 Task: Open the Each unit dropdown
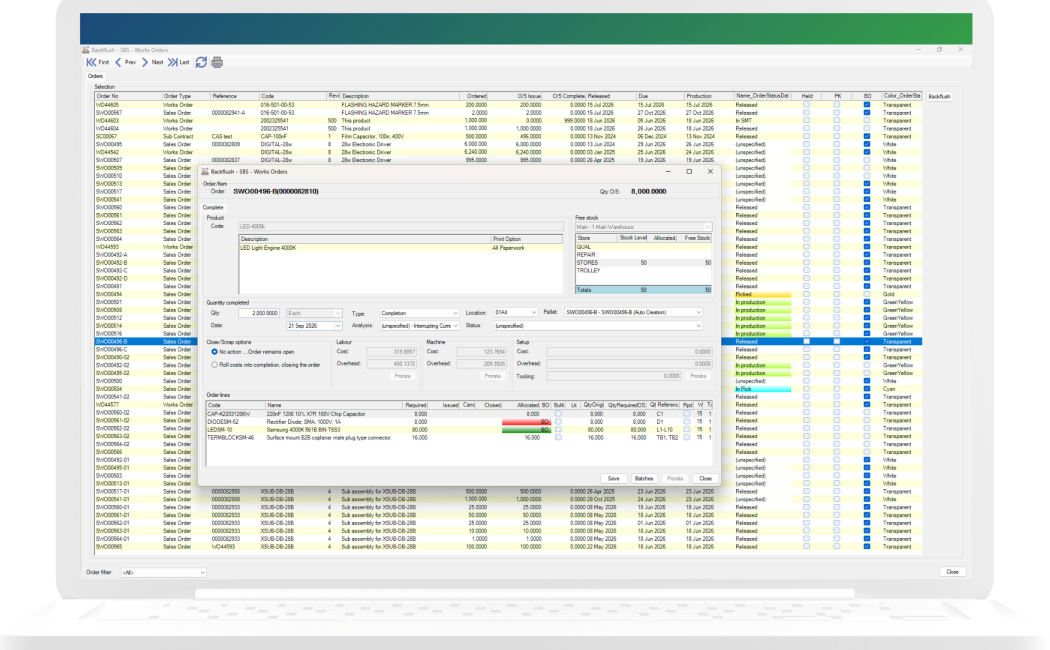tap(314, 313)
